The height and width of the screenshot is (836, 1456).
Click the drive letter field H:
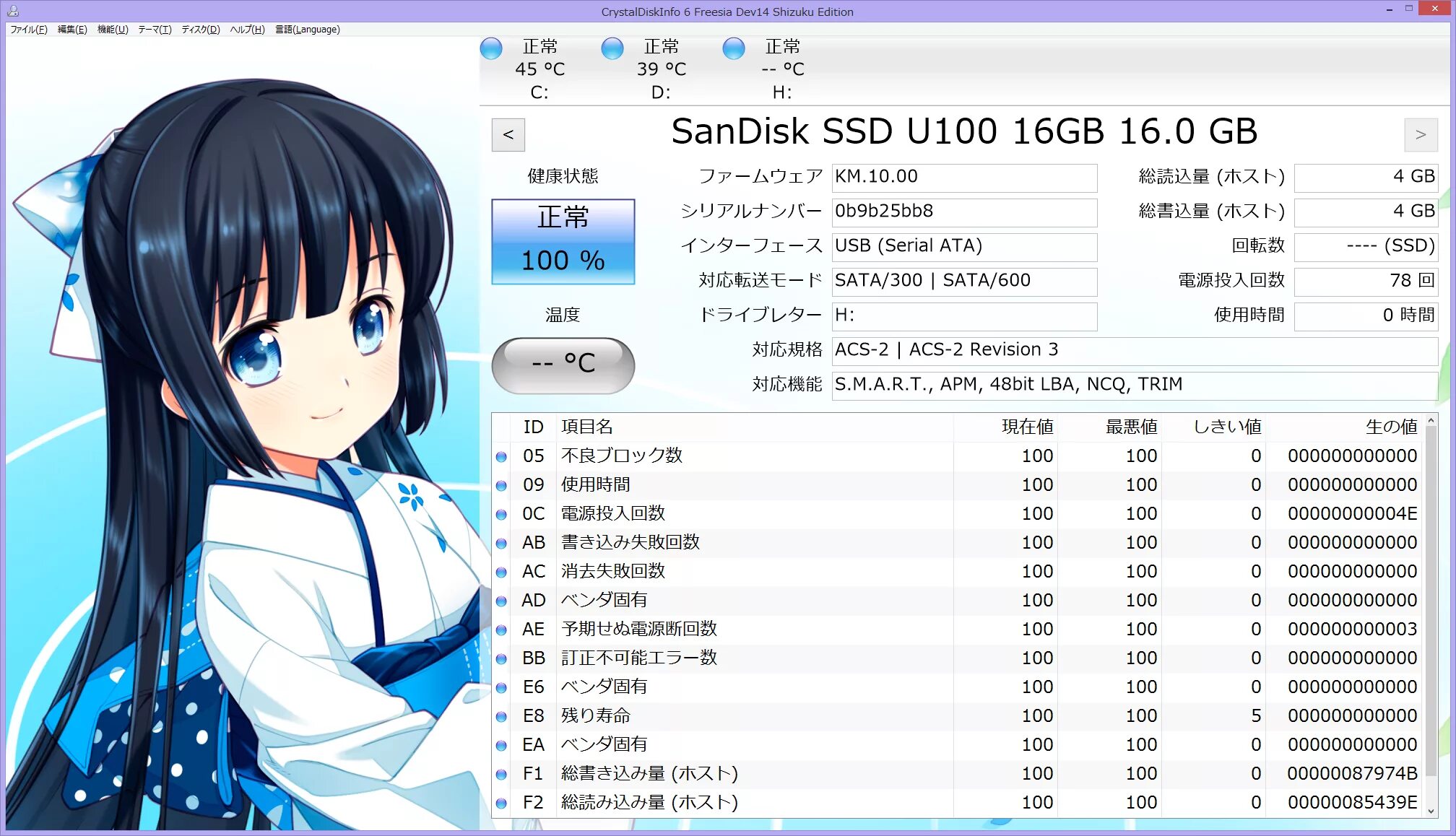tap(964, 316)
